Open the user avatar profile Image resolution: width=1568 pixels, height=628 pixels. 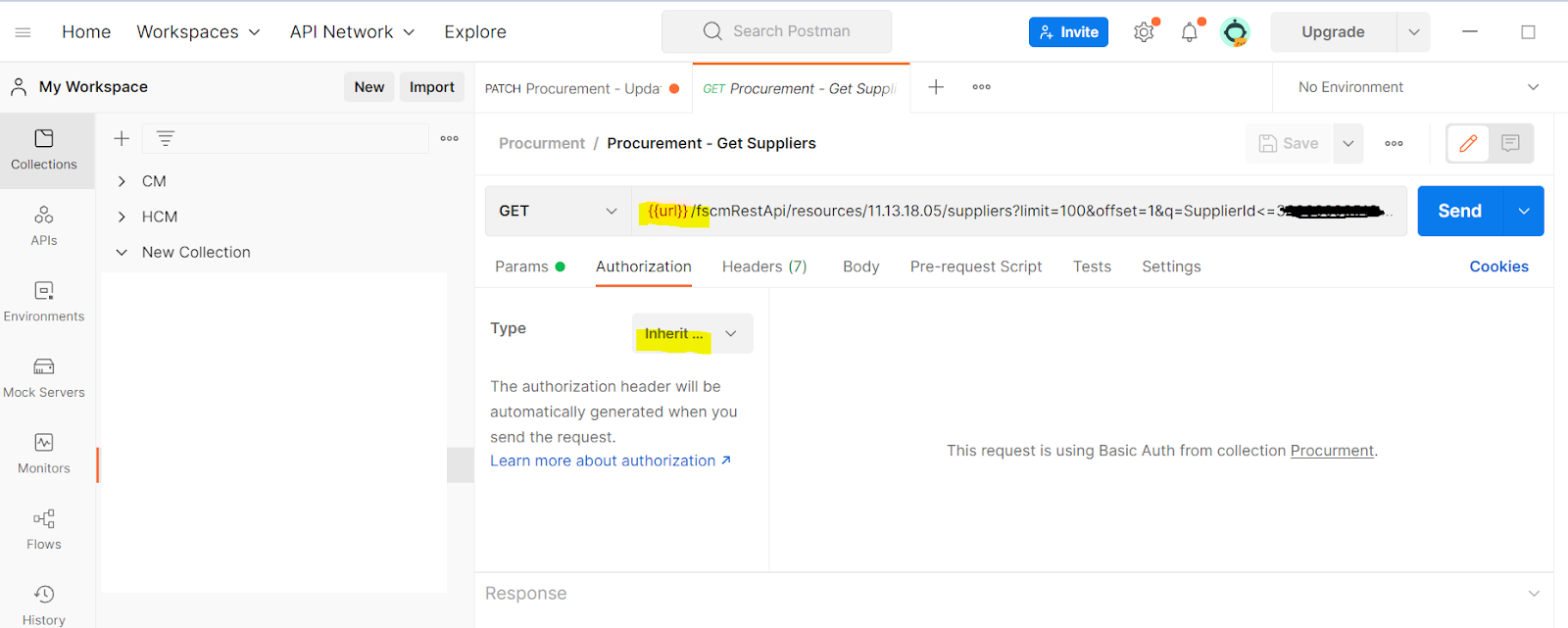click(1235, 32)
